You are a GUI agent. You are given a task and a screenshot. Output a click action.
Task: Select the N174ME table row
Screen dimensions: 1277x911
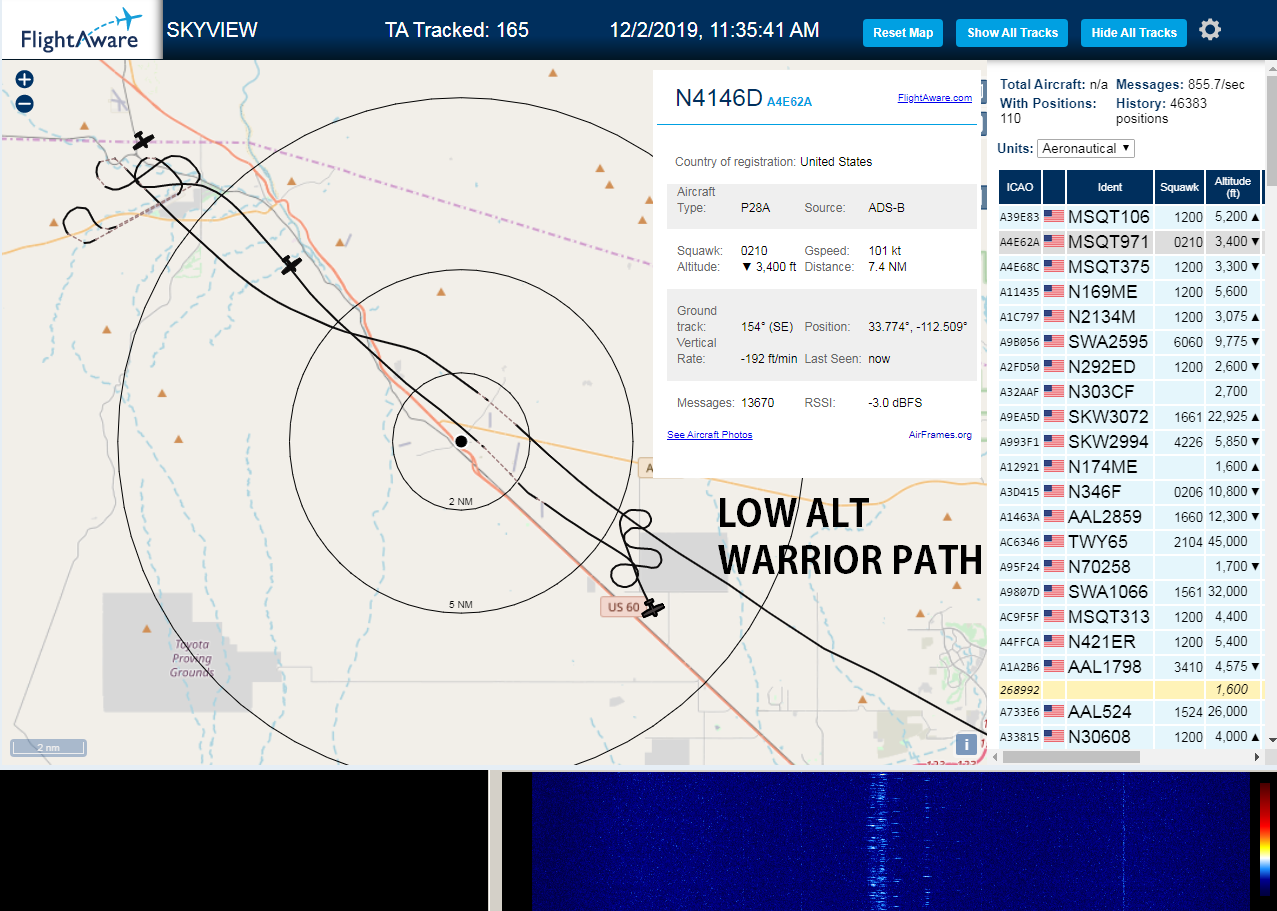point(1130,466)
